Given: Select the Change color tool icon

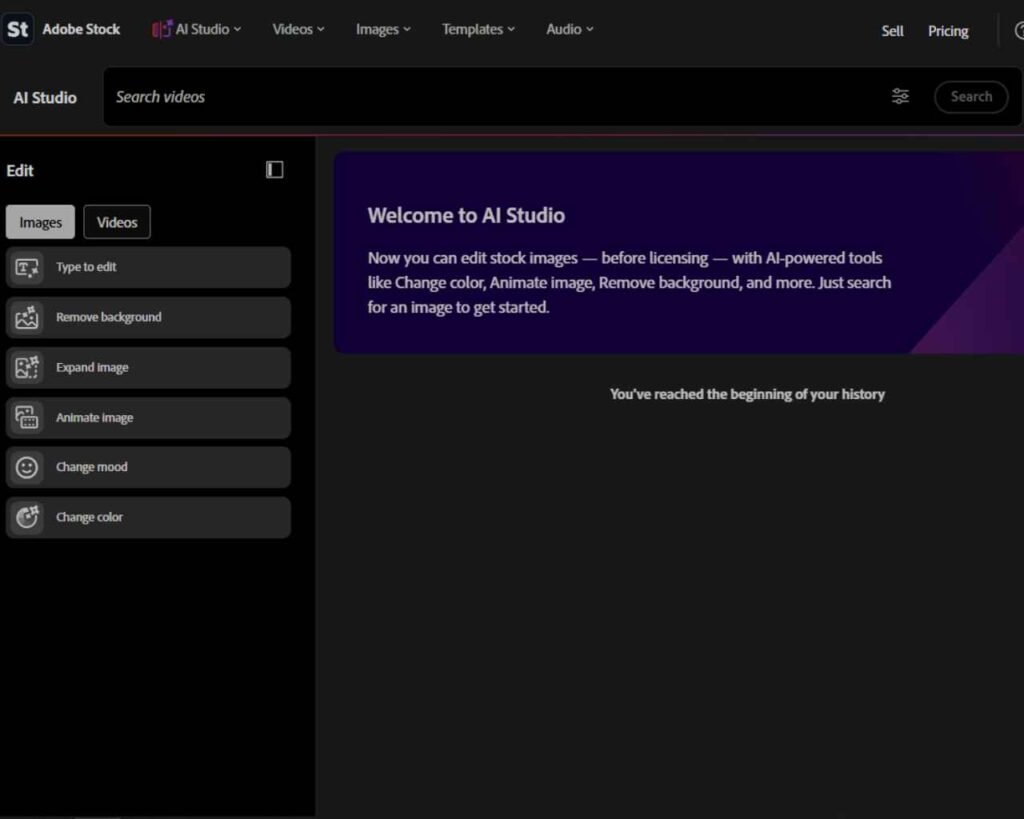Looking at the screenshot, I should (x=27, y=517).
